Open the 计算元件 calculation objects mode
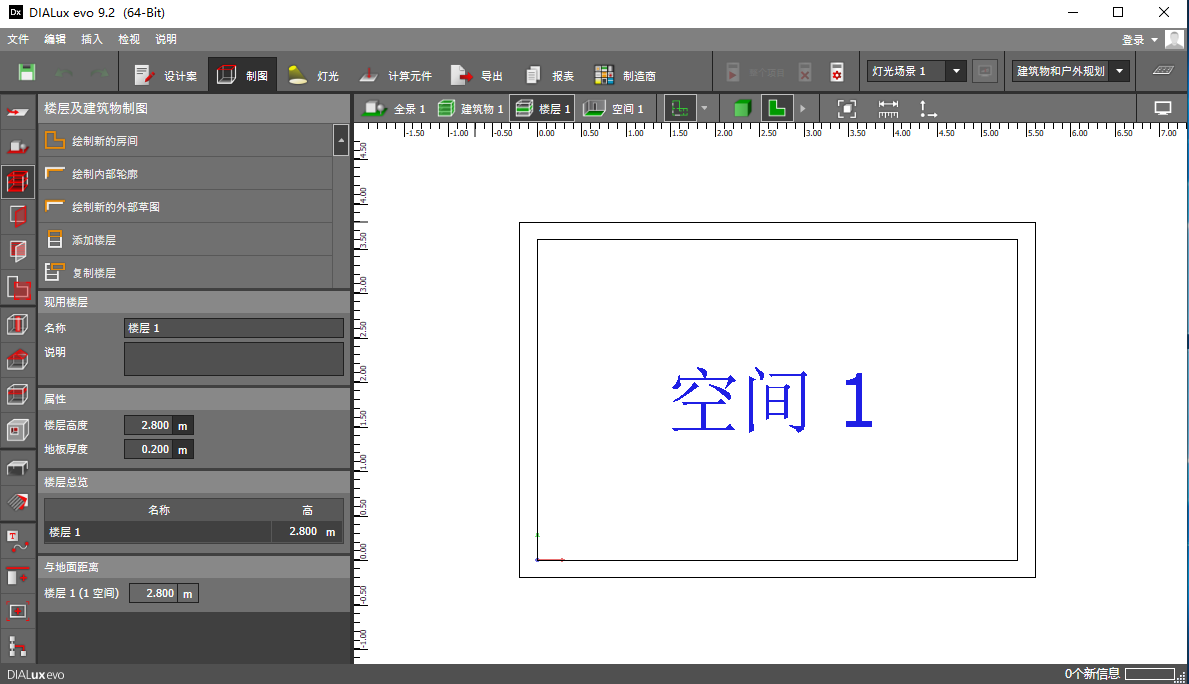The image size is (1189, 684). [x=395, y=75]
